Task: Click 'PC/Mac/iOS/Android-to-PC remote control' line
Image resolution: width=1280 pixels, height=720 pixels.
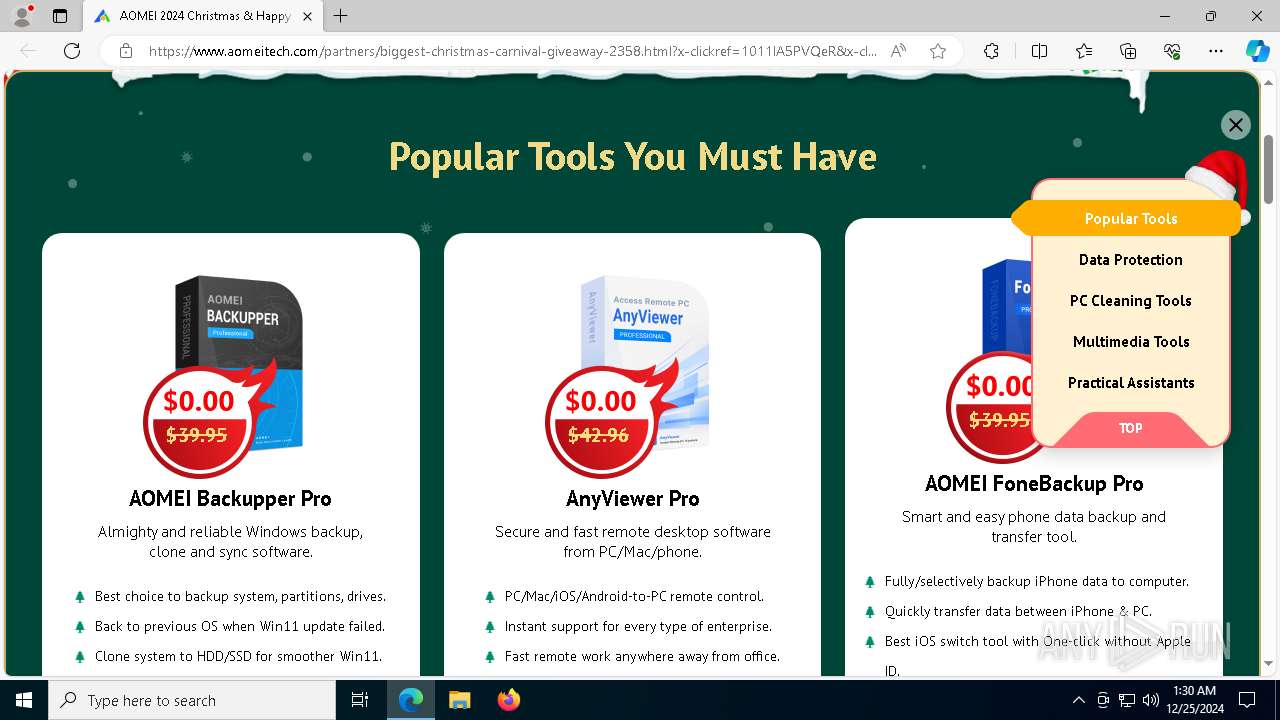Action: pos(634,596)
